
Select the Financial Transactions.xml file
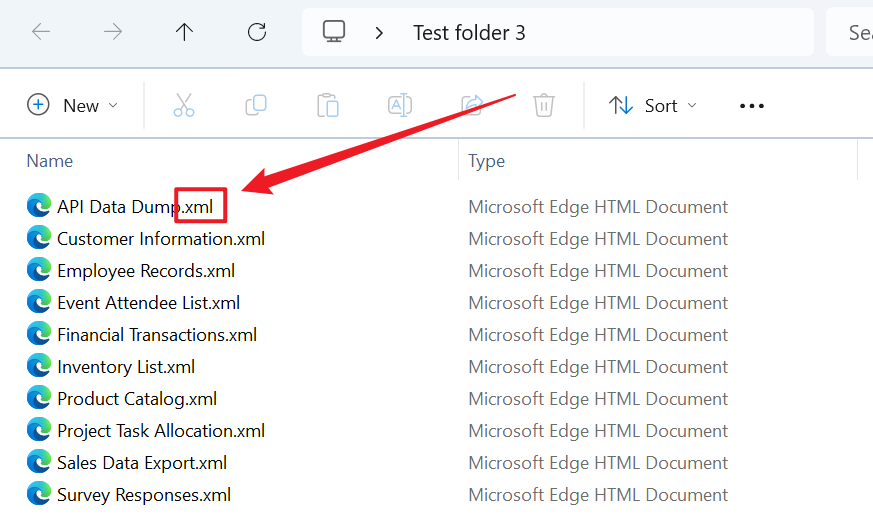156,335
